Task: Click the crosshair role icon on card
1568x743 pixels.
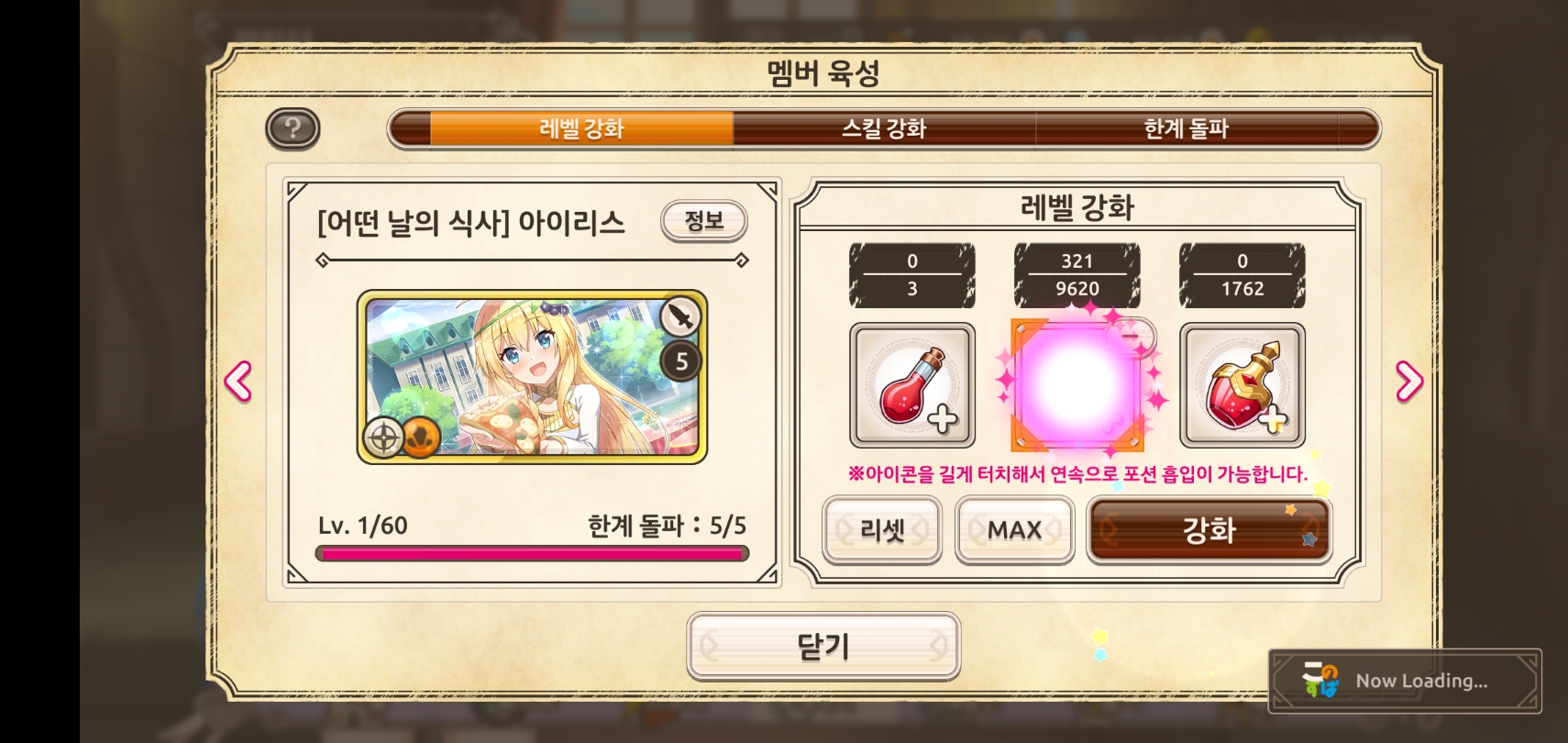Action: coord(383,438)
